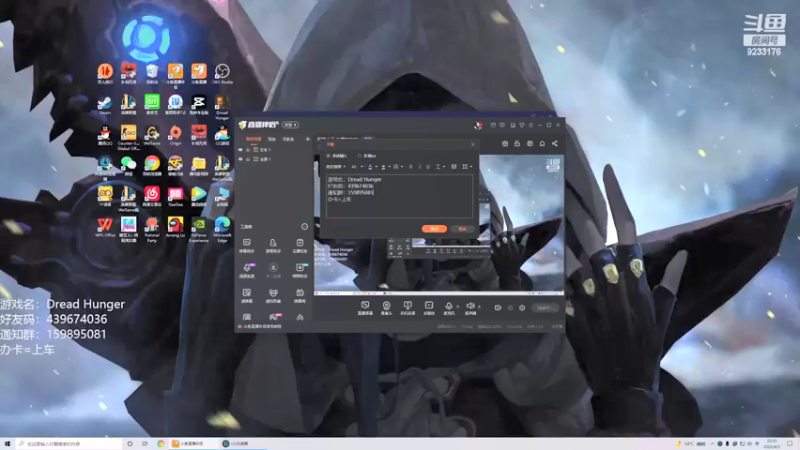
Task: Add a multimedia source in bottom toolbar
Action: [x=429, y=308]
